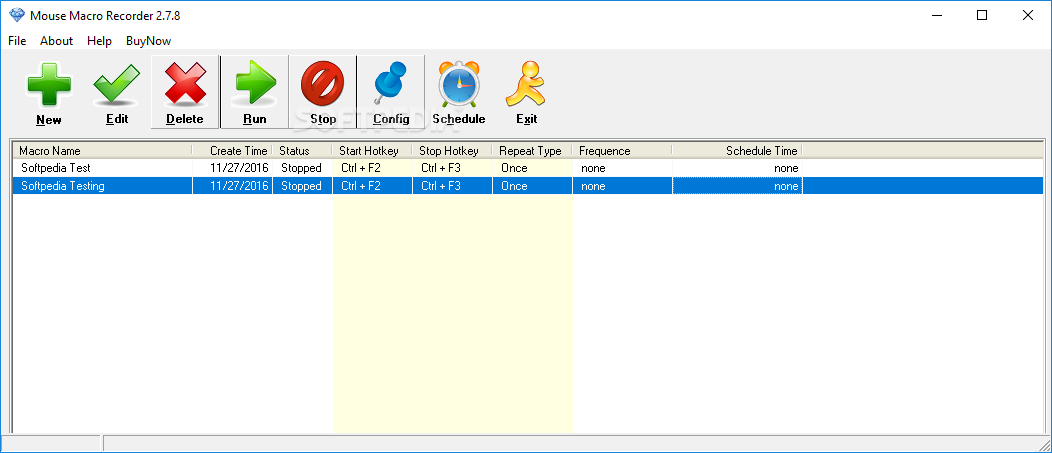Sort by Macro Name column header
The width and height of the screenshot is (1052, 453).
click(103, 151)
